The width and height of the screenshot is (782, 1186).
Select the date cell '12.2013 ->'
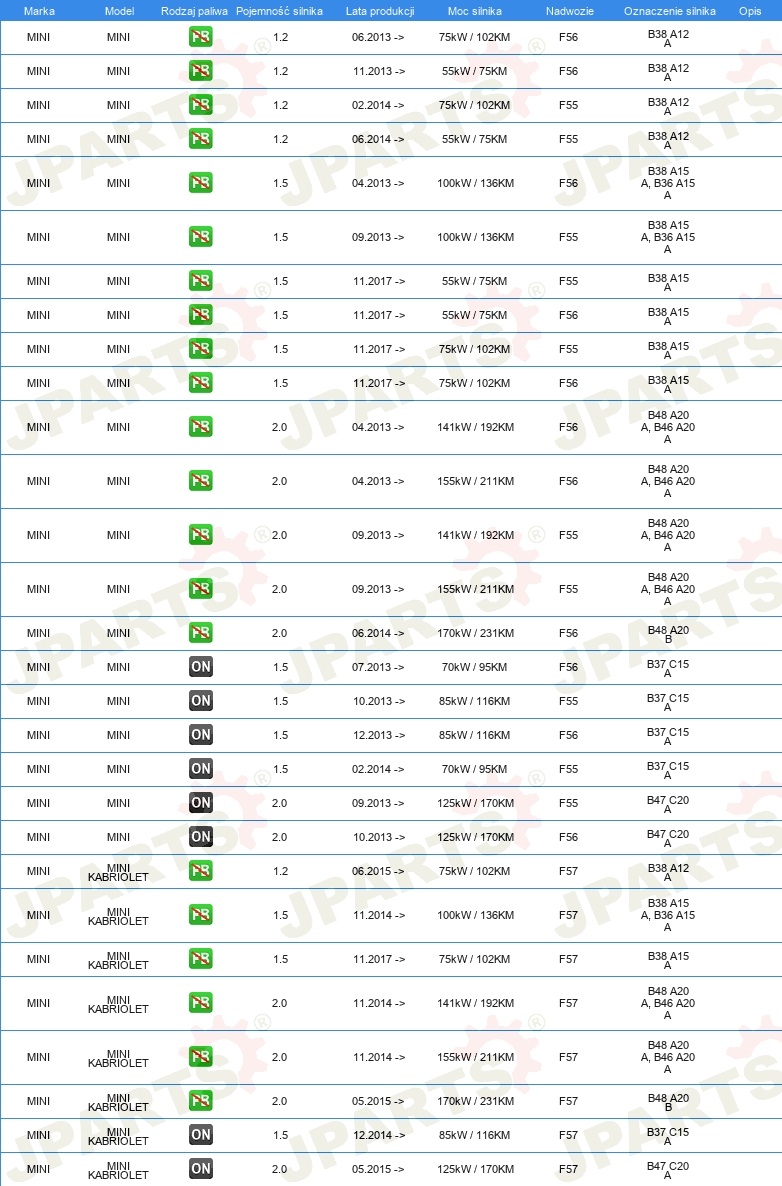coord(379,735)
